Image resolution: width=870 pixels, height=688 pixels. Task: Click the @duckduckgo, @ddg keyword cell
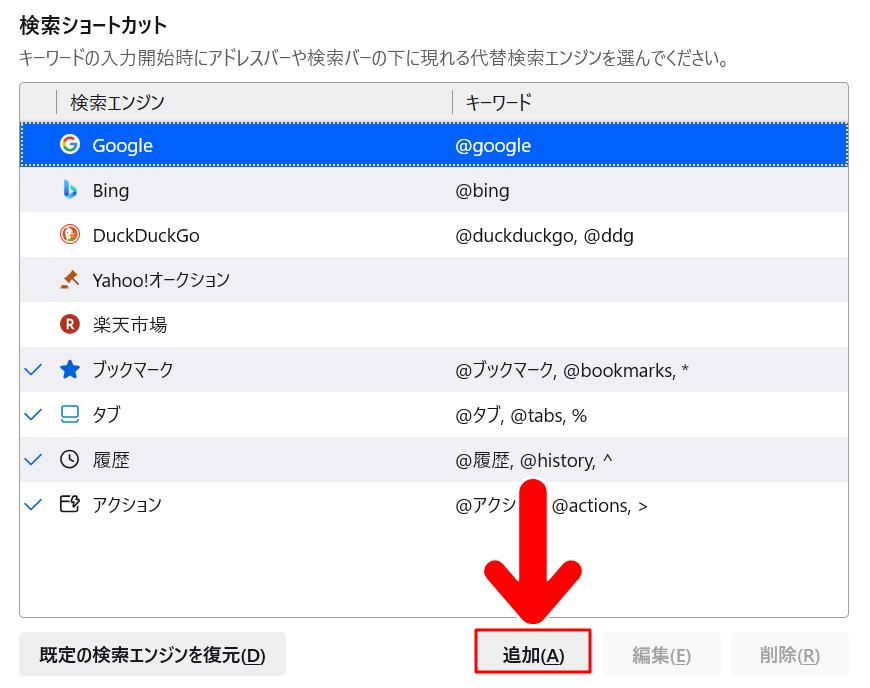tap(544, 236)
